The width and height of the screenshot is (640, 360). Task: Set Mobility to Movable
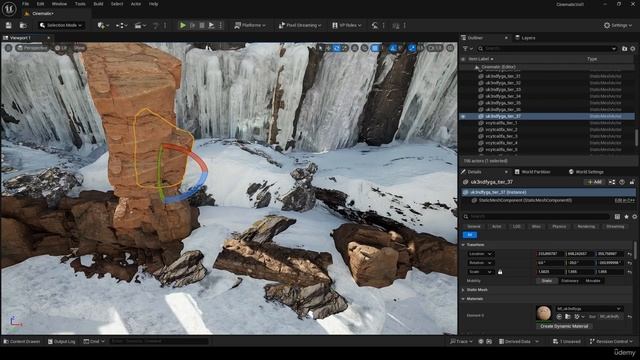(x=593, y=281)
